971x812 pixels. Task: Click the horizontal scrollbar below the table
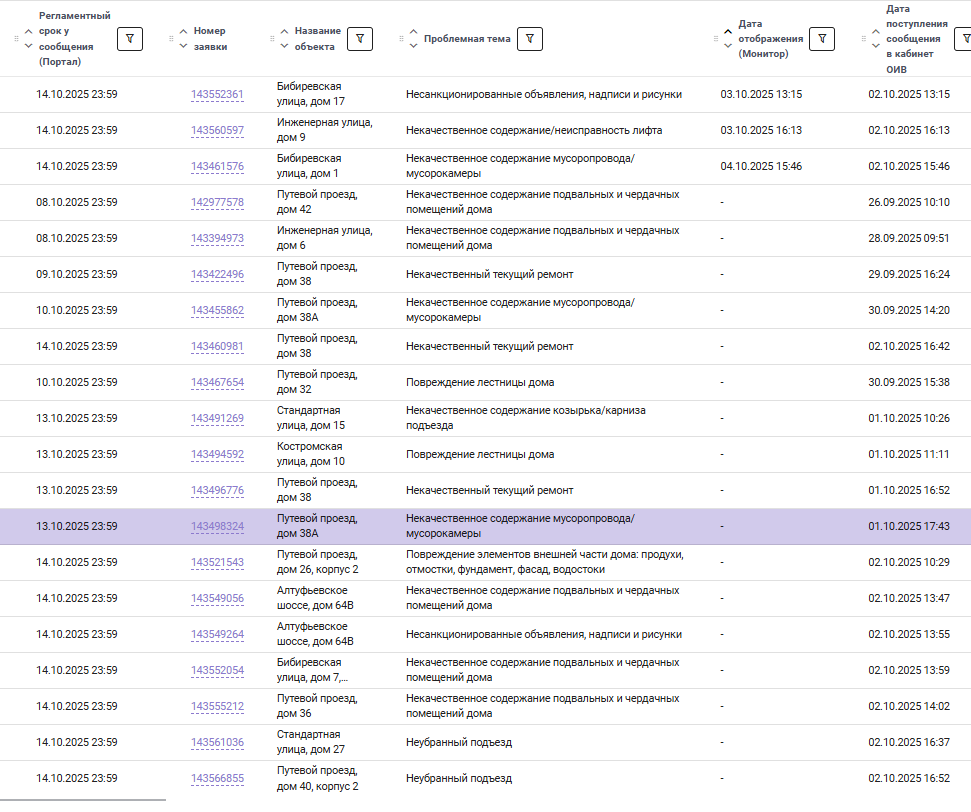83,800
